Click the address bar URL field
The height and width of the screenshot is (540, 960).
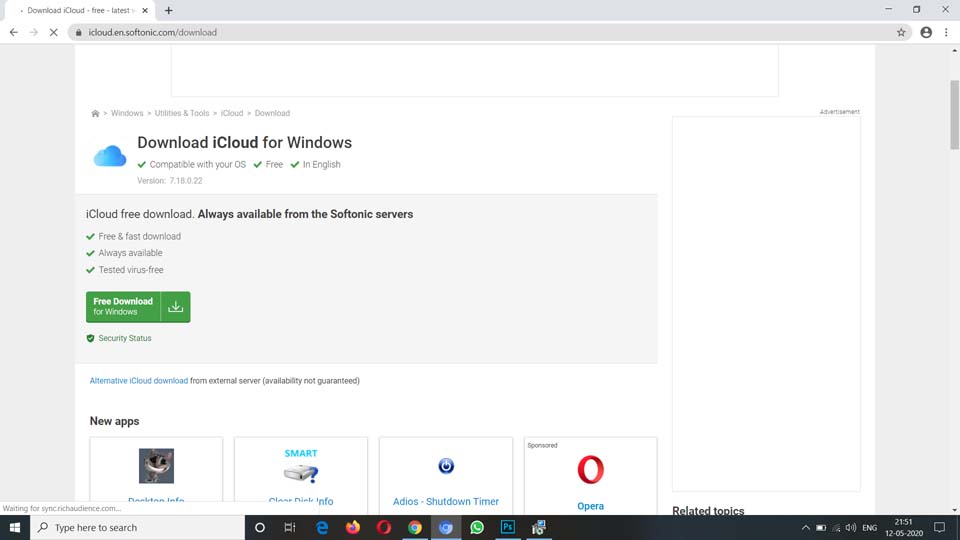click(x=489, y=32)
